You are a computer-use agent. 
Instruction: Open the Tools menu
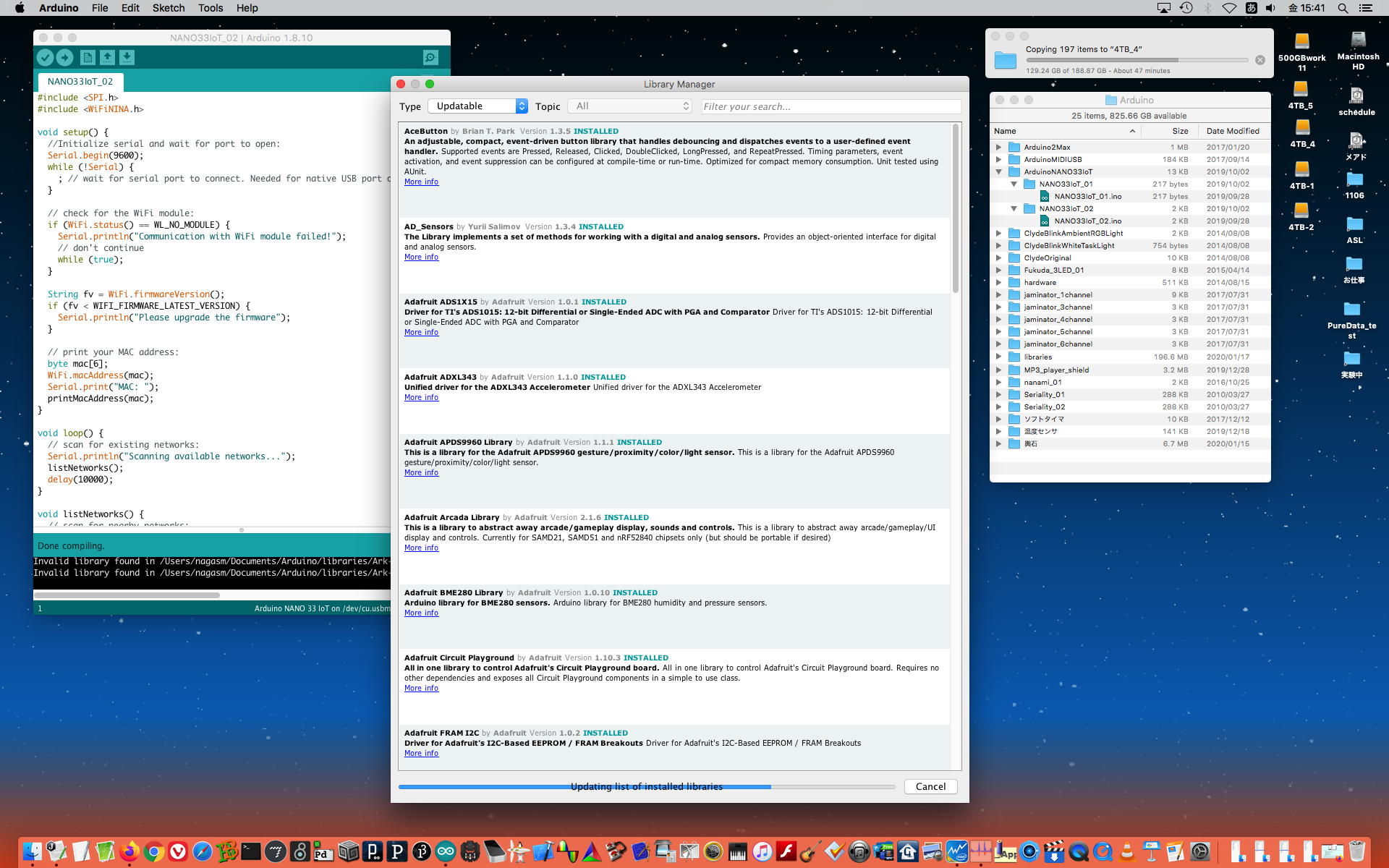click(x=211, y=8)
